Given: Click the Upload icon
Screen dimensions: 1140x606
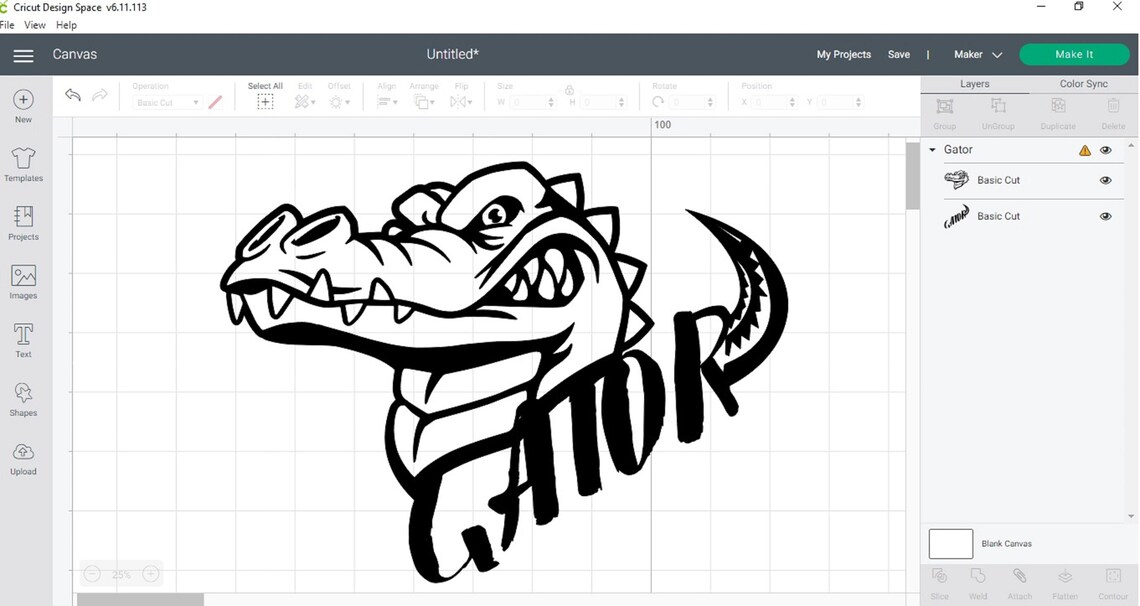Looking at the screenshot, I should click(22, 456).
